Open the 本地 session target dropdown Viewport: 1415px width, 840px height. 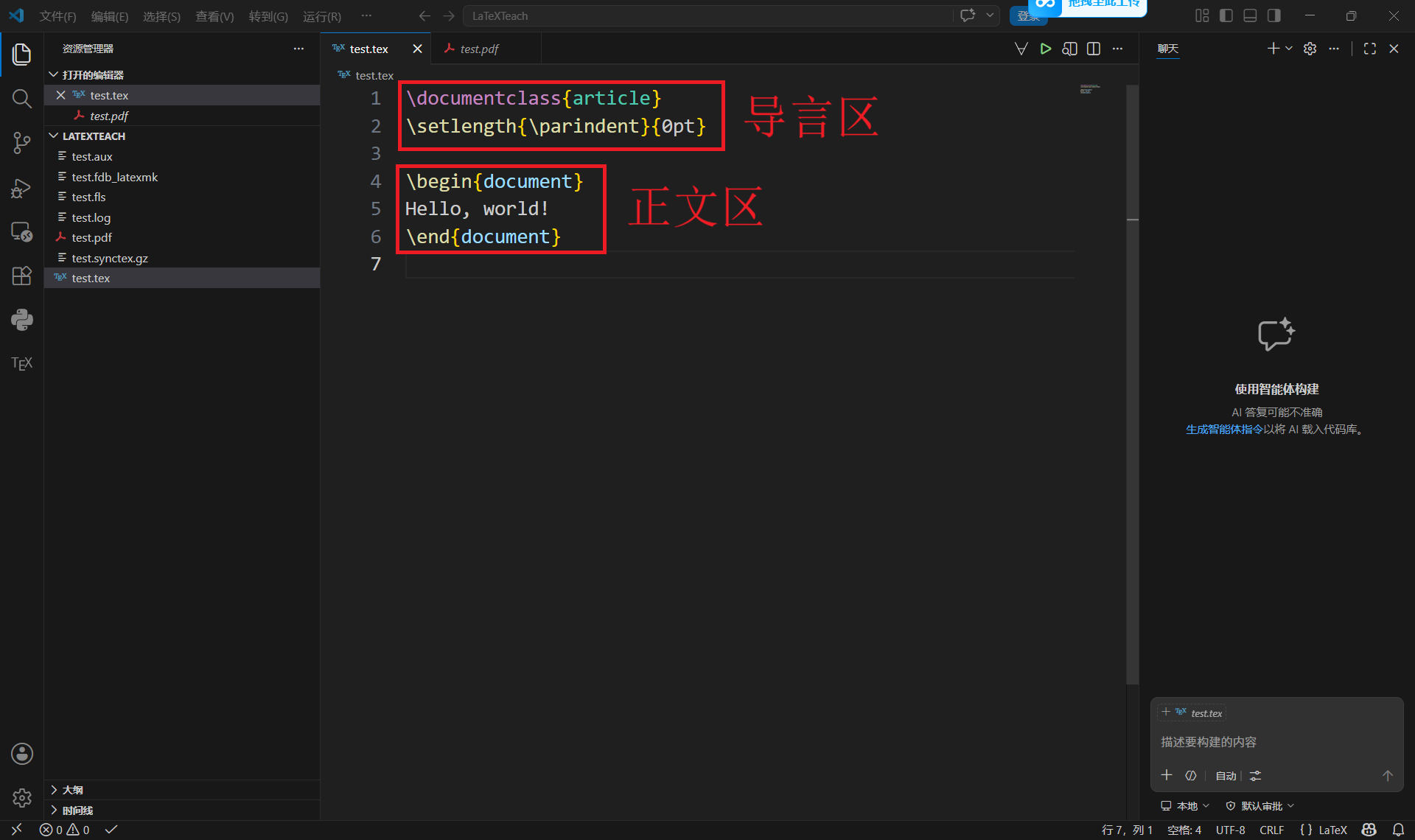(1185, 806)
